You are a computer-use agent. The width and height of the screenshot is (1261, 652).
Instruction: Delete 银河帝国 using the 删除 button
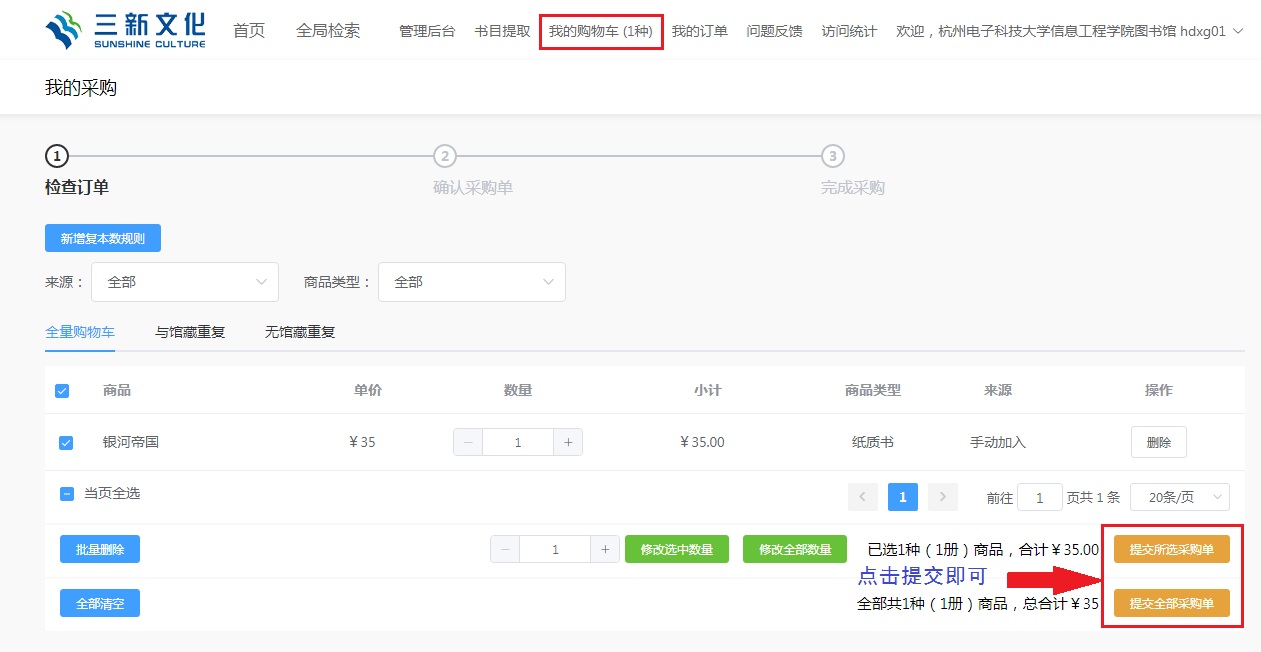(1158, 442)
